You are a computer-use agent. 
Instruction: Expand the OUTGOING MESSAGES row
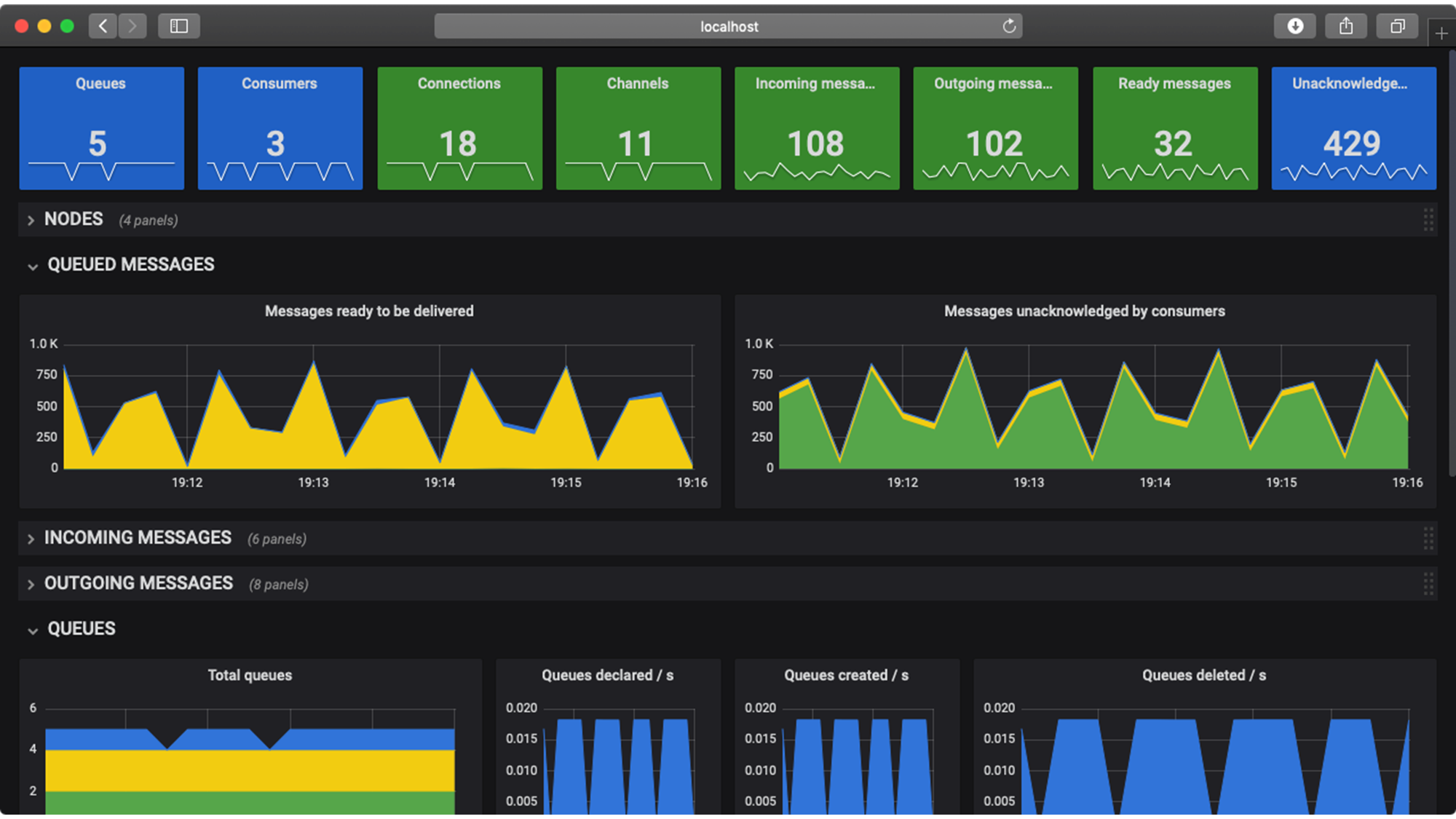point(31,585)
